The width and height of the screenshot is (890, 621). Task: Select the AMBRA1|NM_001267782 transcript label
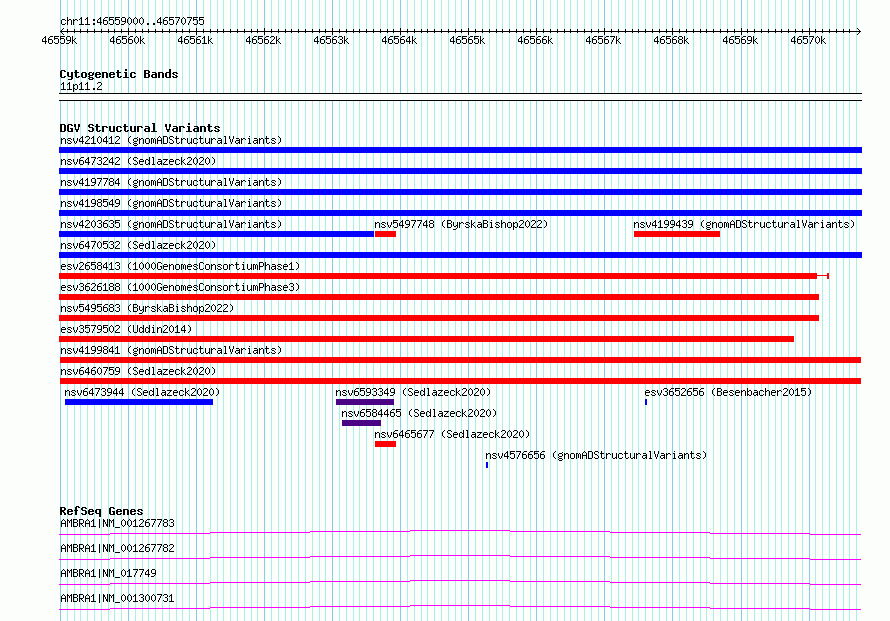coord(117,548)
